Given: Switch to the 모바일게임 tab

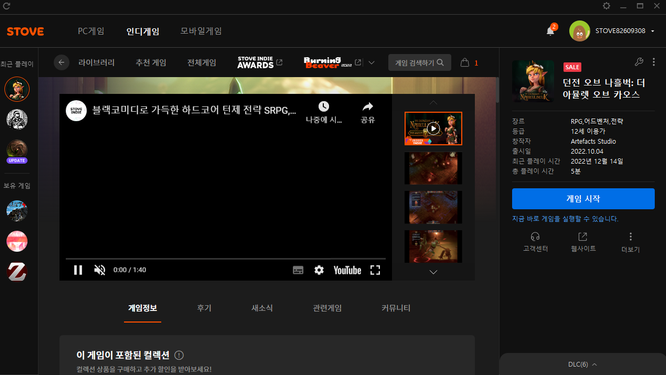Looking at the screenshot, I should coord(201,31).
